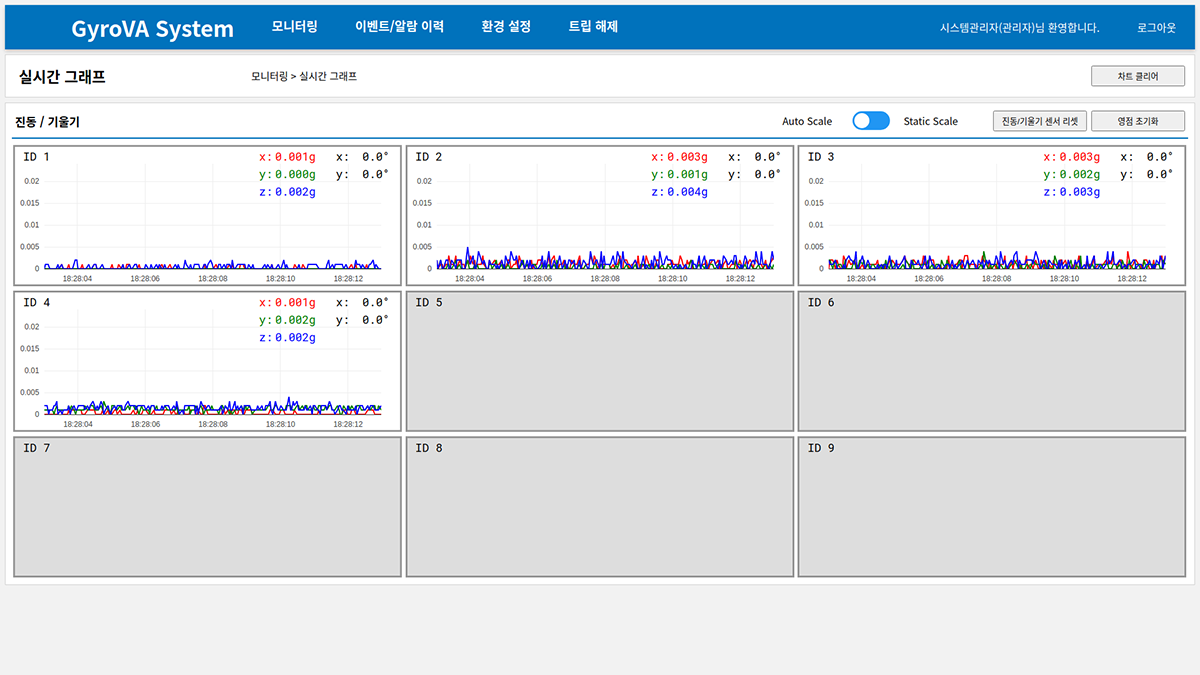
Task: Click ID 3 green y value 0.002g
Action: pos(1071,175)
